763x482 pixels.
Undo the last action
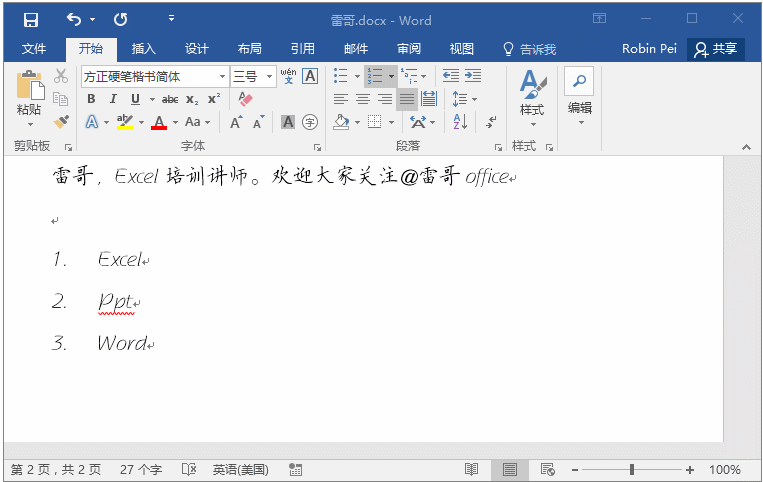74,19
